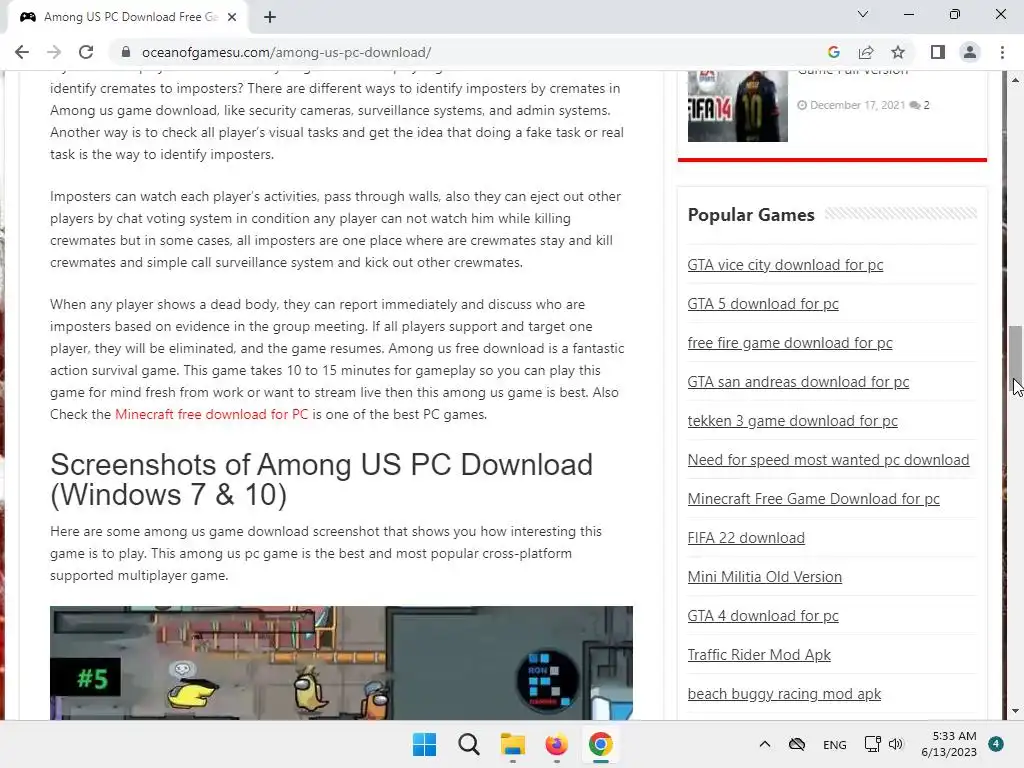Click the scrollbar up arrow
Viewport: 1024px width, 768px height.
[x=1015, y=80]
